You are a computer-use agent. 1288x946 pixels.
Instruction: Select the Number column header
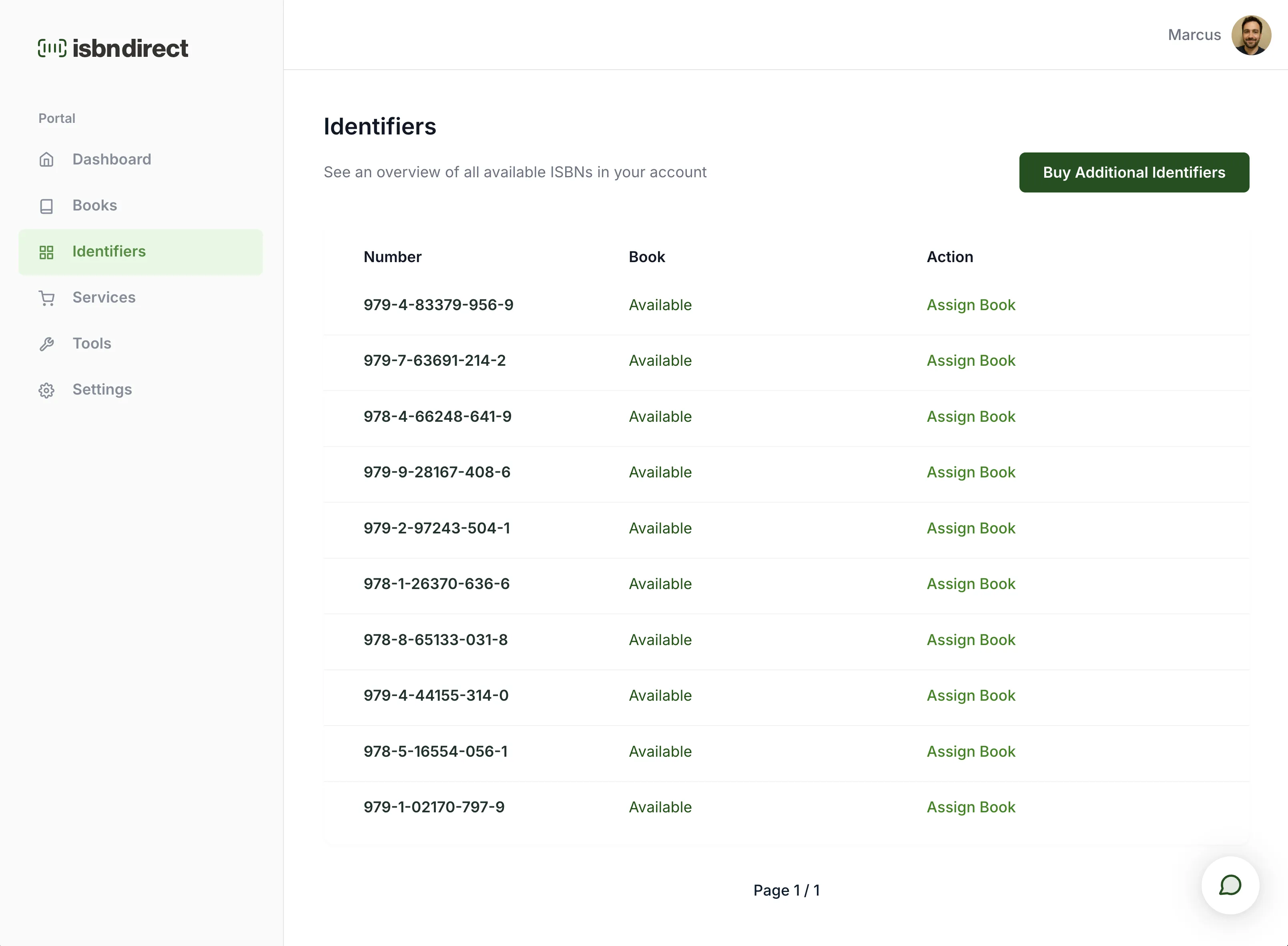click(x=392, y=257)
